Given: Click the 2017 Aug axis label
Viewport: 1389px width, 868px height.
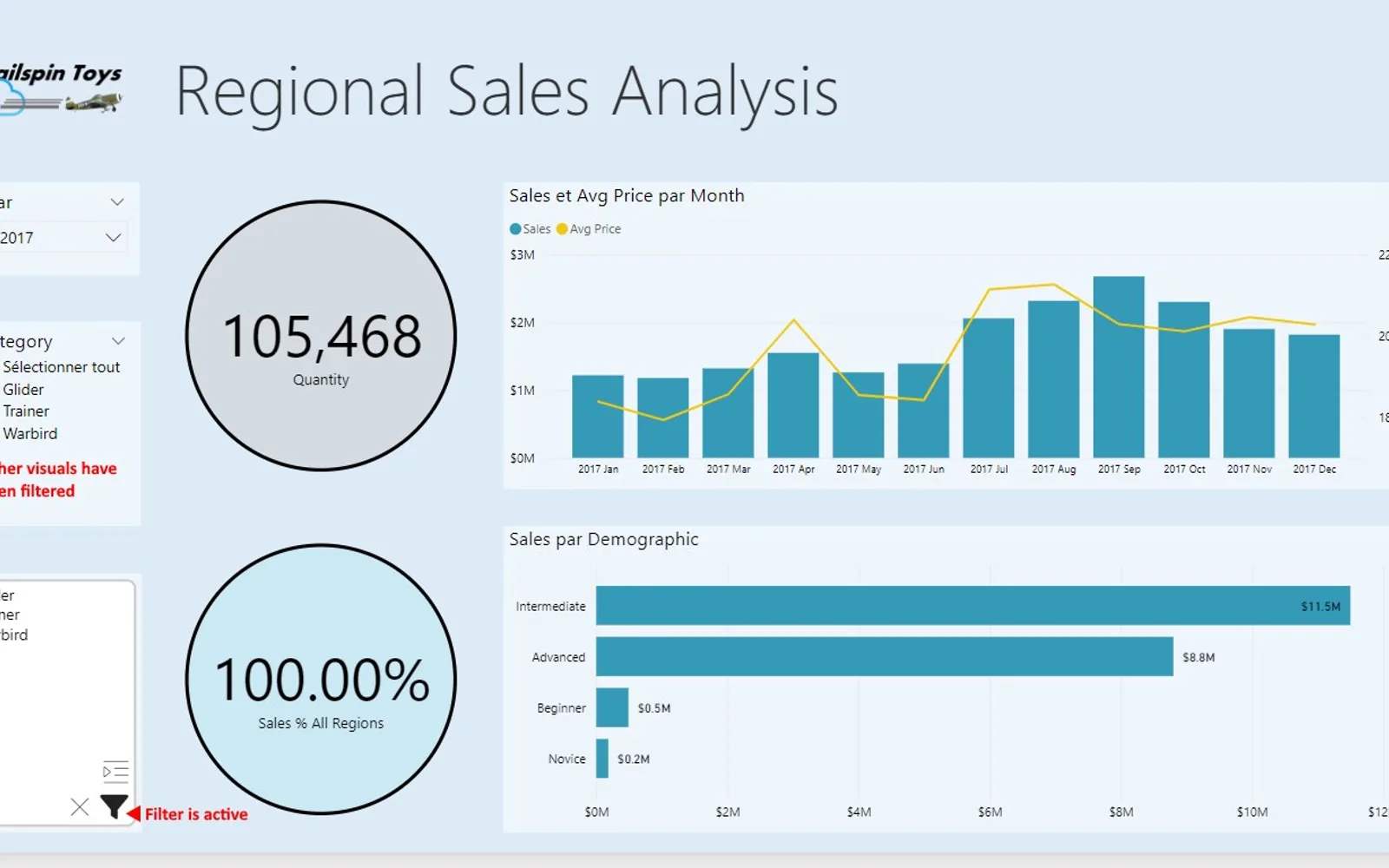Looking at the screenshot, I should (1054, 469).
